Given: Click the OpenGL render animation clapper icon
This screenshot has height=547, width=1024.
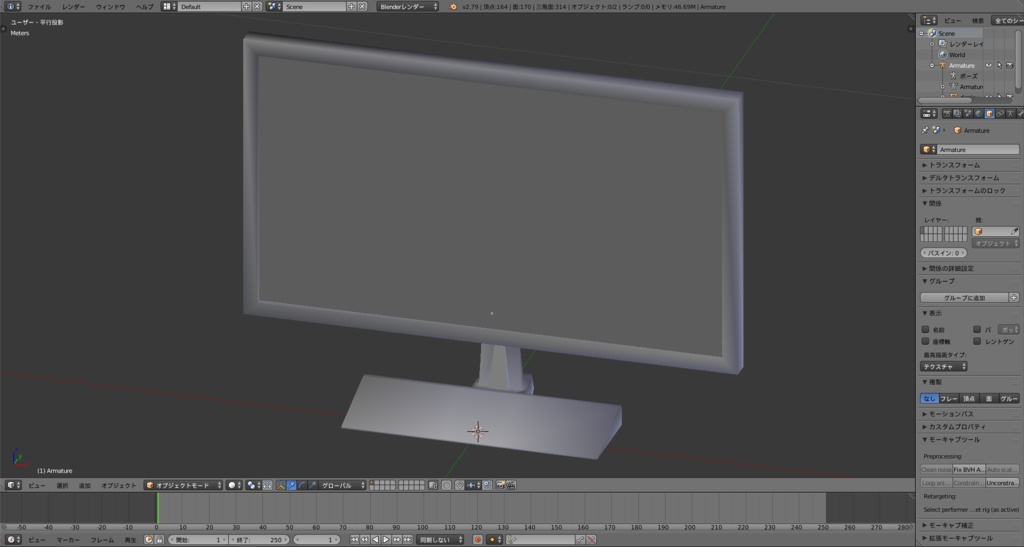Looking at the screenshot, I should point(511,485).
